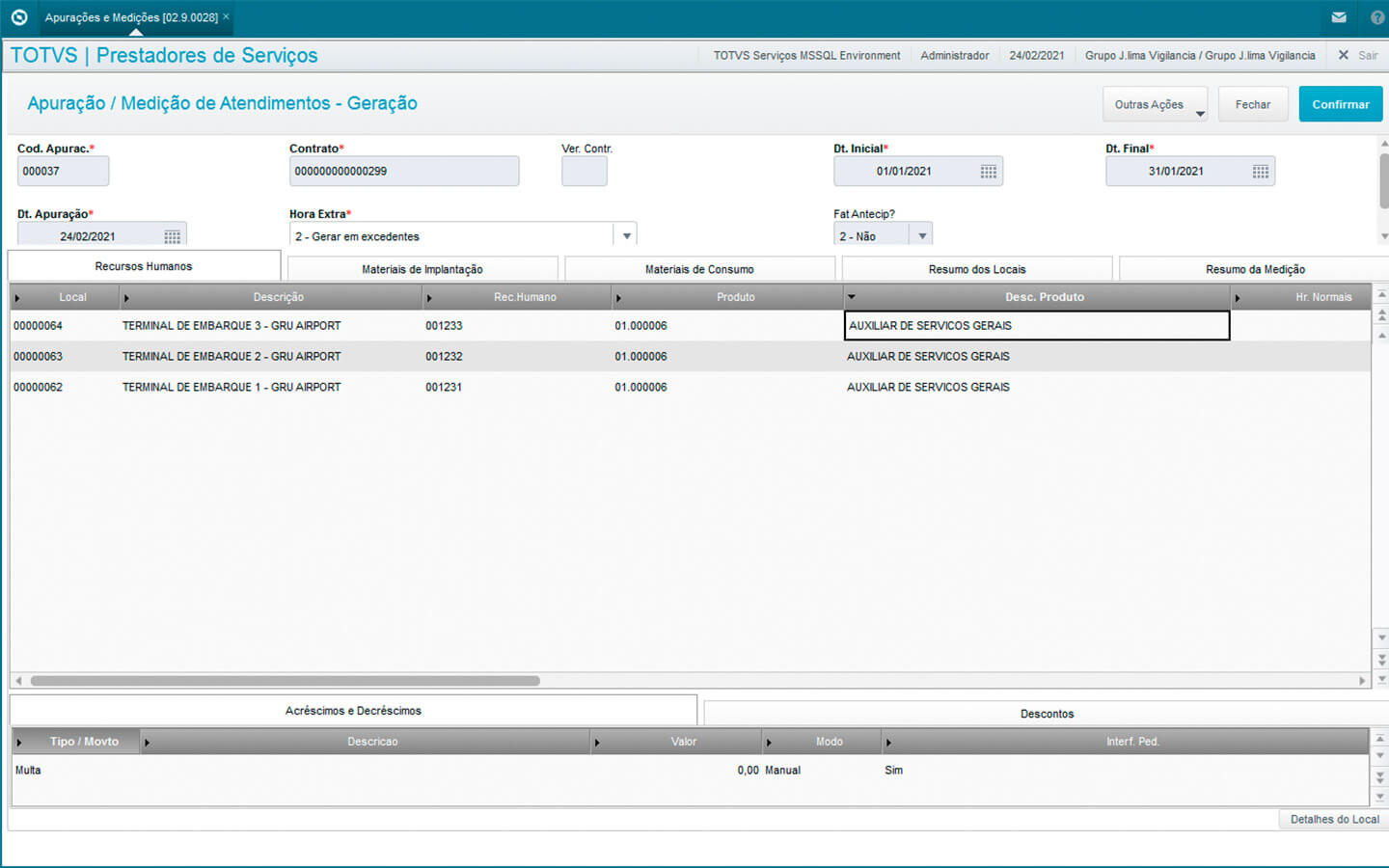Open calendar picker for Dt. Inicial
The image size is (1389, 868).
(x=988, y=172)
